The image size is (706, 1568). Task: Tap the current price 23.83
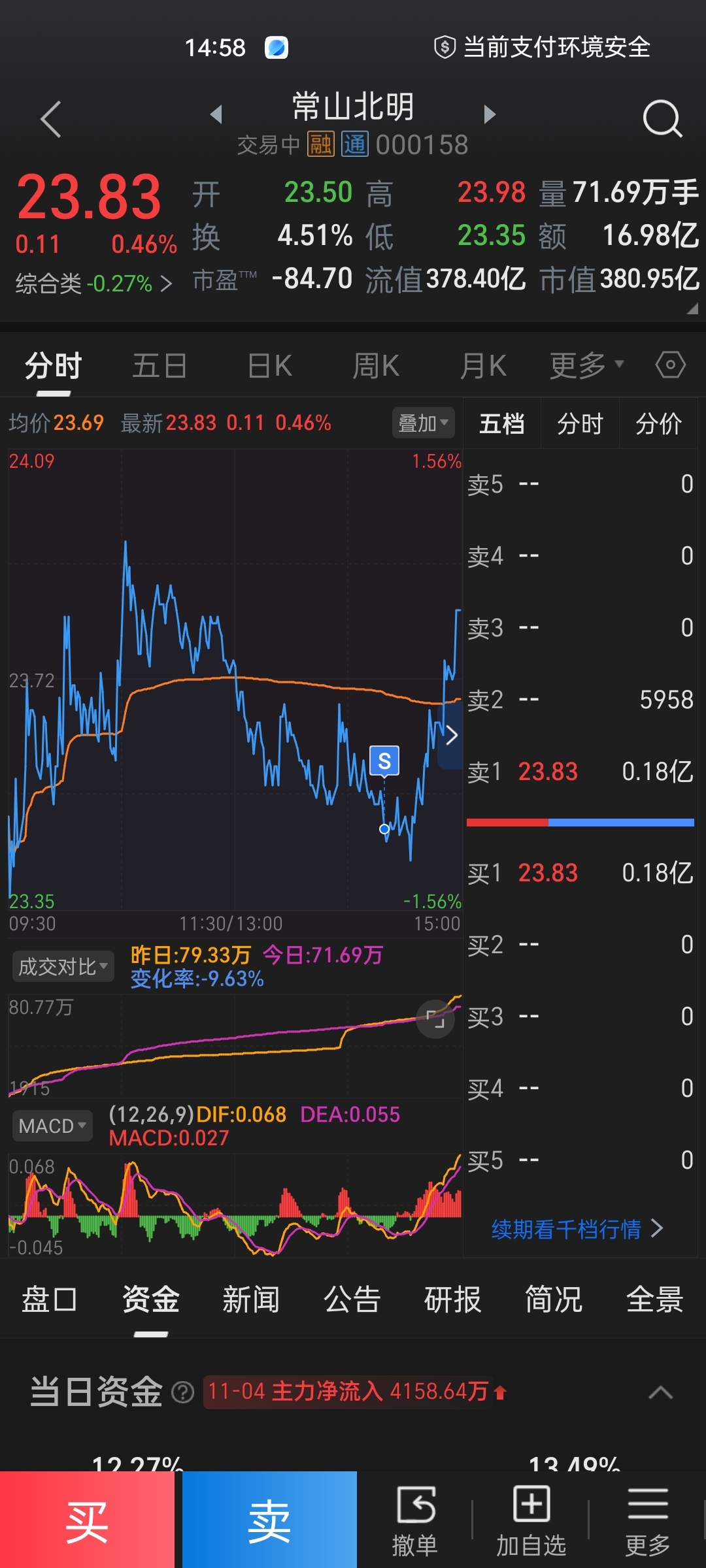click(89, 197)
